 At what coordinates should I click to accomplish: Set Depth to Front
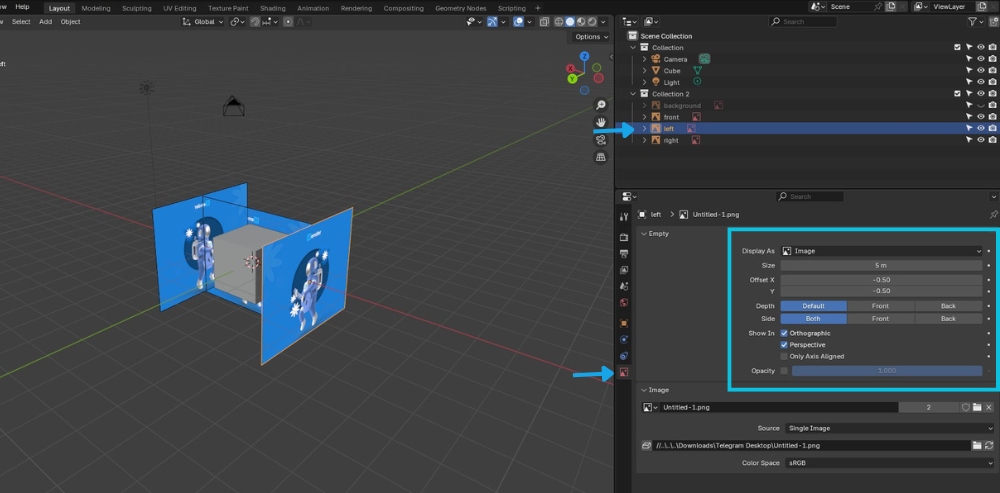880,306
